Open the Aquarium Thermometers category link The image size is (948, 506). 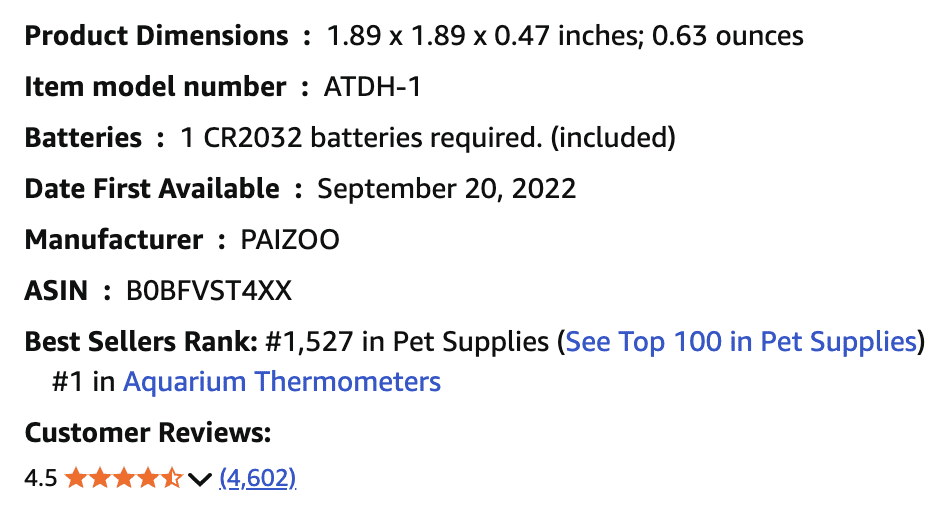(281, 382)
